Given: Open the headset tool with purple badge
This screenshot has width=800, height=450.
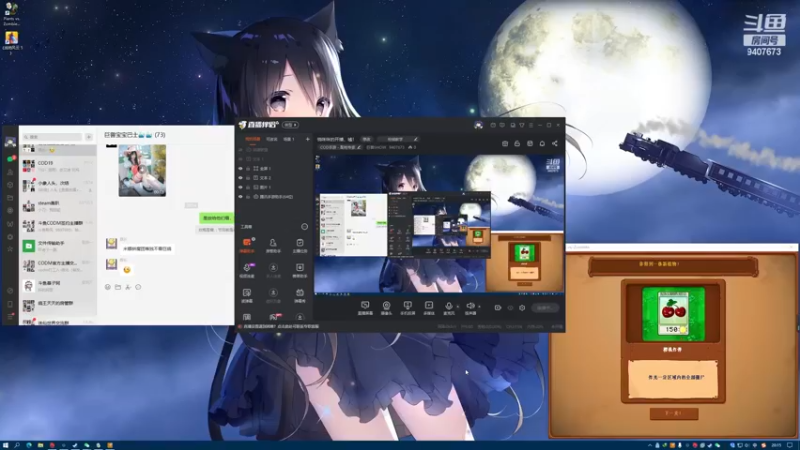Looking at the screenshot, I should coord(247,270).
